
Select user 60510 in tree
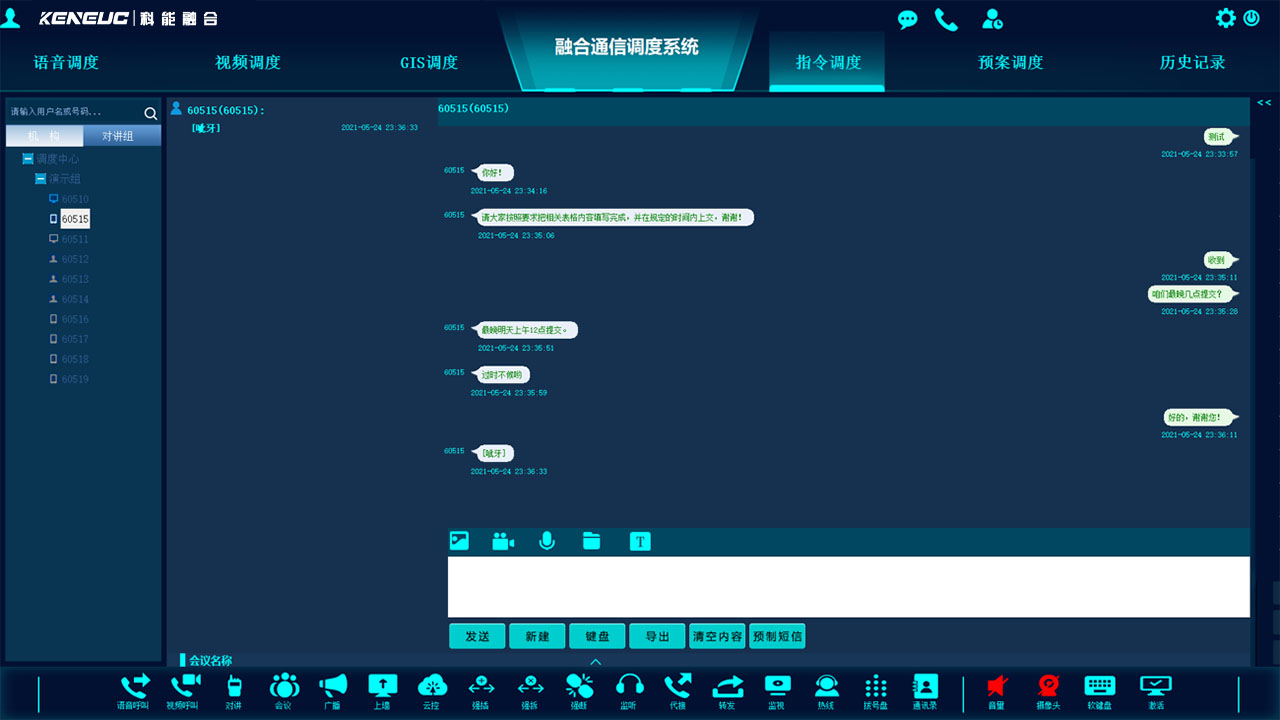(75, 199)
